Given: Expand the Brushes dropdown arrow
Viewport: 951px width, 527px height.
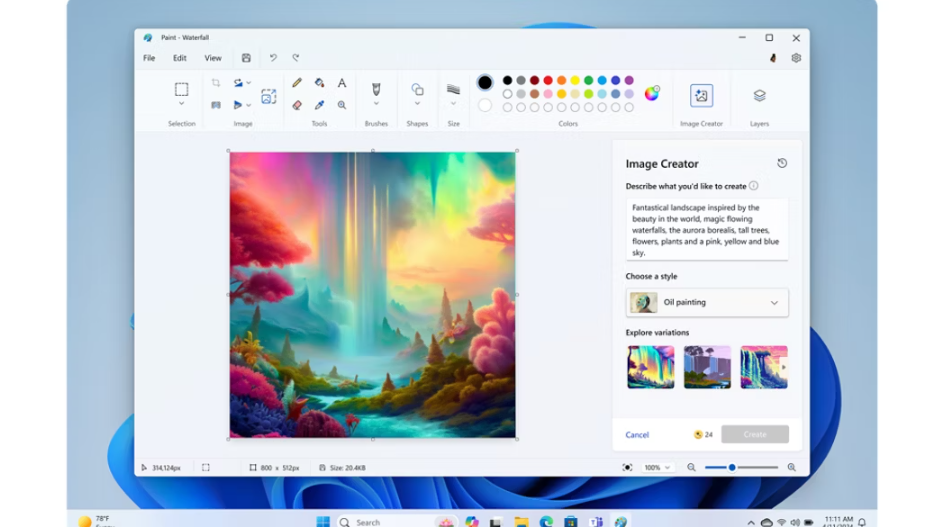Looking at the screenshot, I should 376,103.
